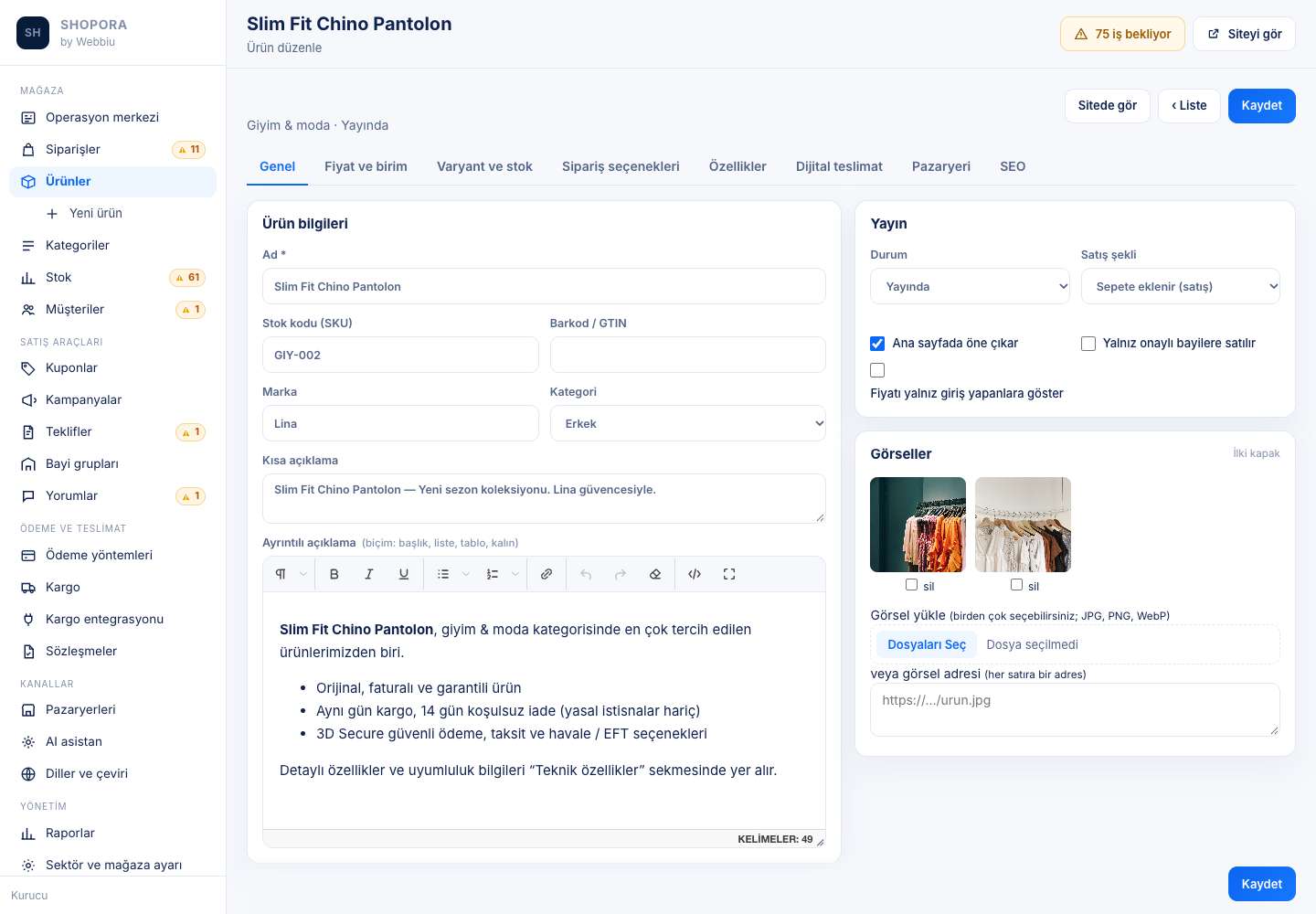Click the Barkod / GTIN input field
The width and height of the screenshot is (1316, 914).
[688, 355]
